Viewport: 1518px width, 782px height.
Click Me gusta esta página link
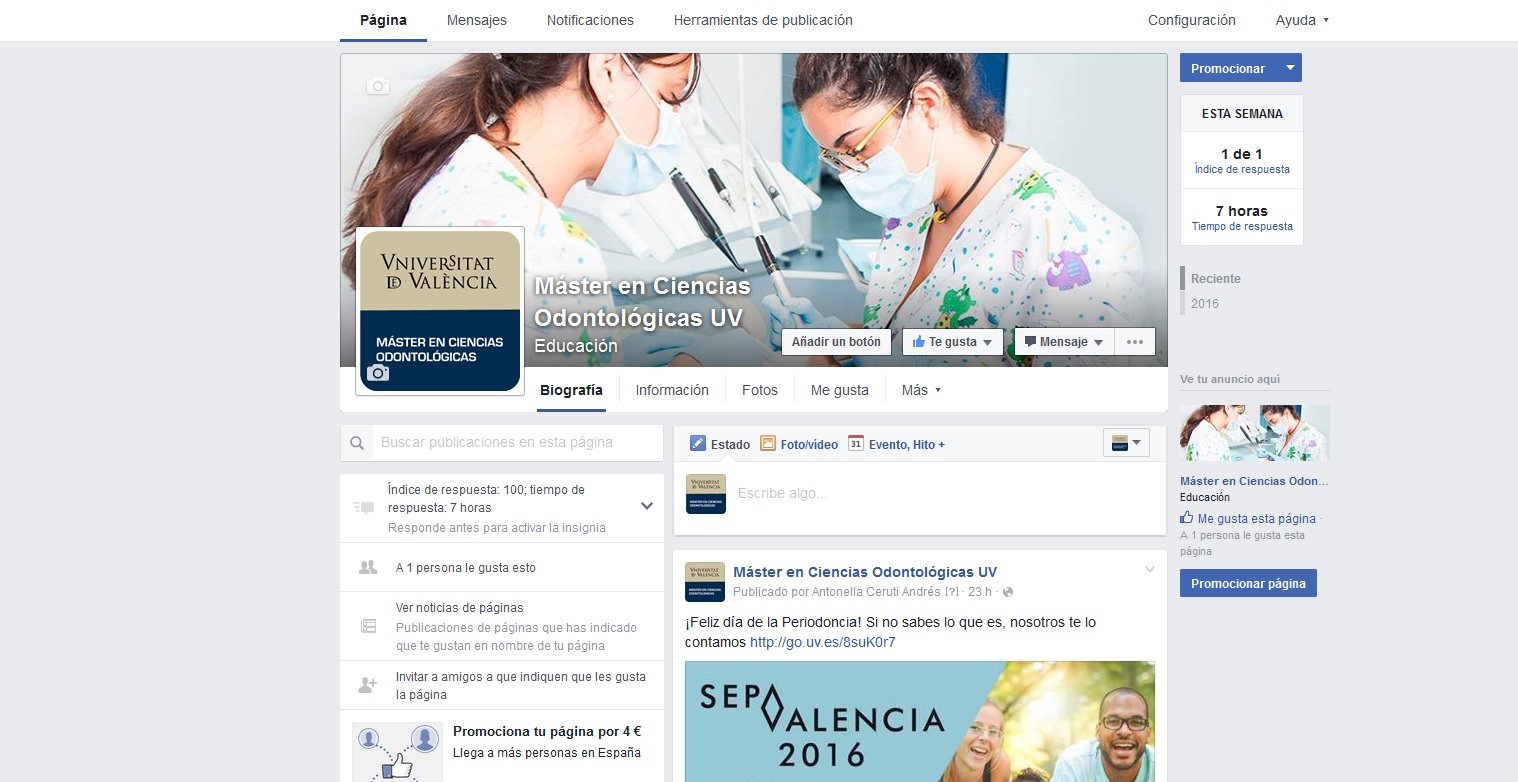[1257, 519]
